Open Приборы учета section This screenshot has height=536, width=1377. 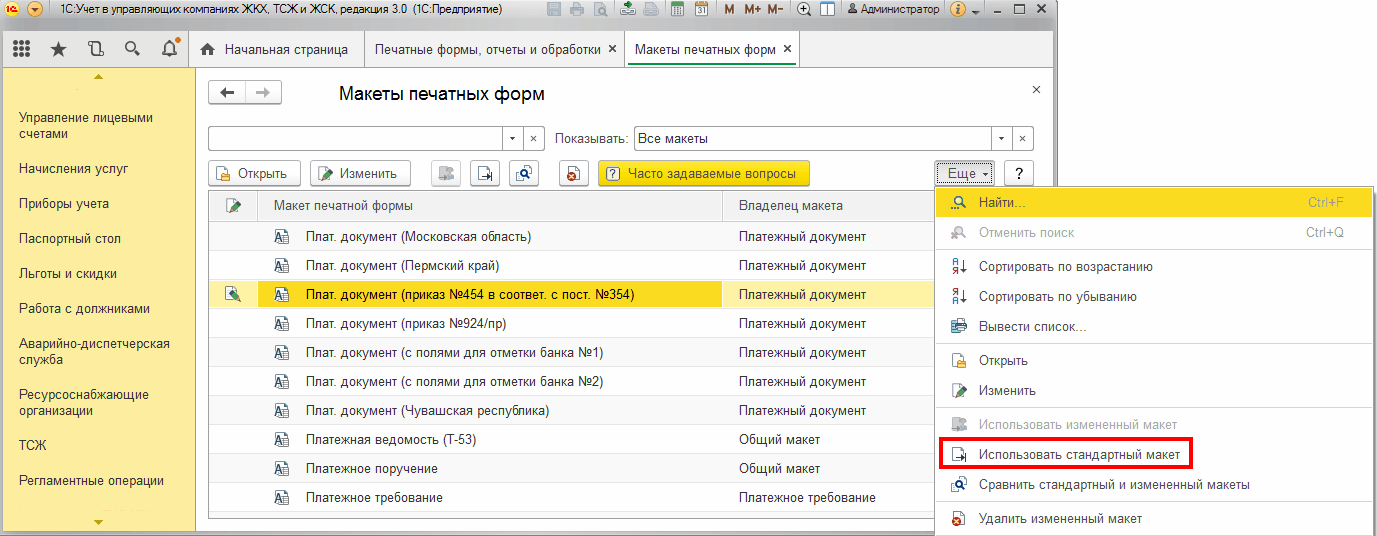[x=64, y=204]
